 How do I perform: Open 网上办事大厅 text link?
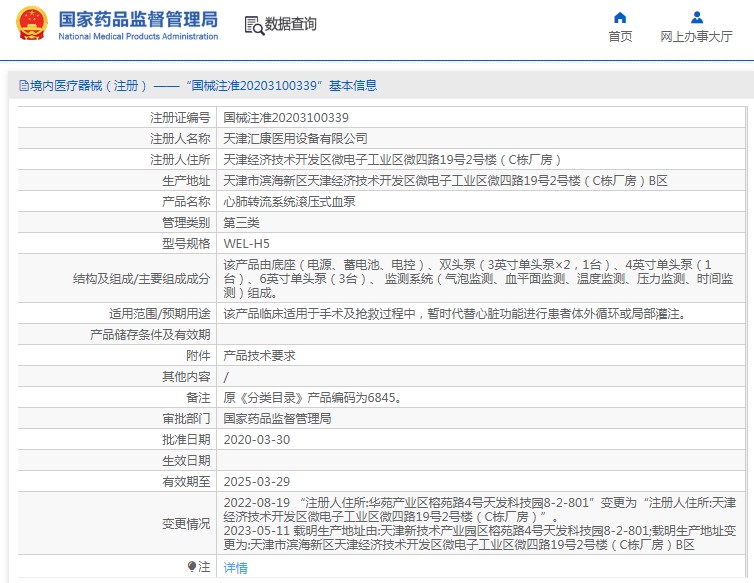pos(696,37)
